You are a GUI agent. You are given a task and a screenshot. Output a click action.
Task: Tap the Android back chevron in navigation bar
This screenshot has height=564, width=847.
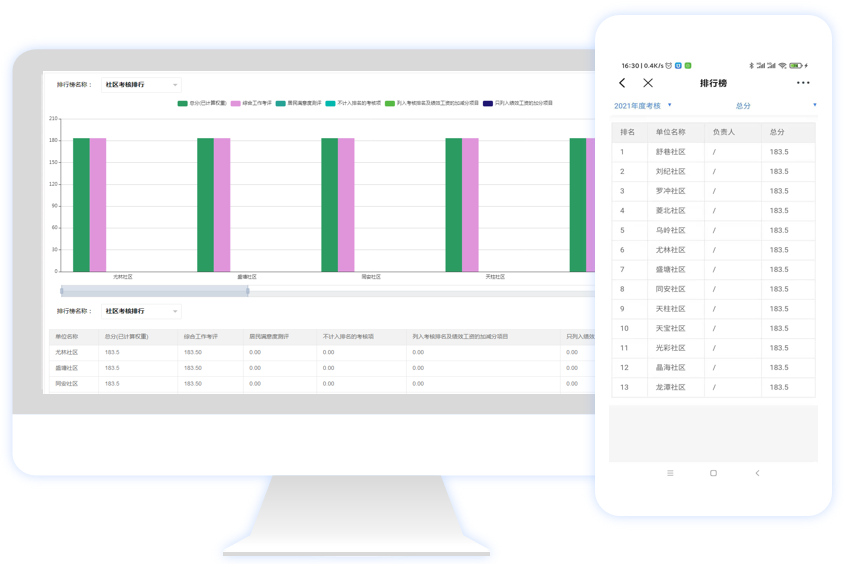757,473
